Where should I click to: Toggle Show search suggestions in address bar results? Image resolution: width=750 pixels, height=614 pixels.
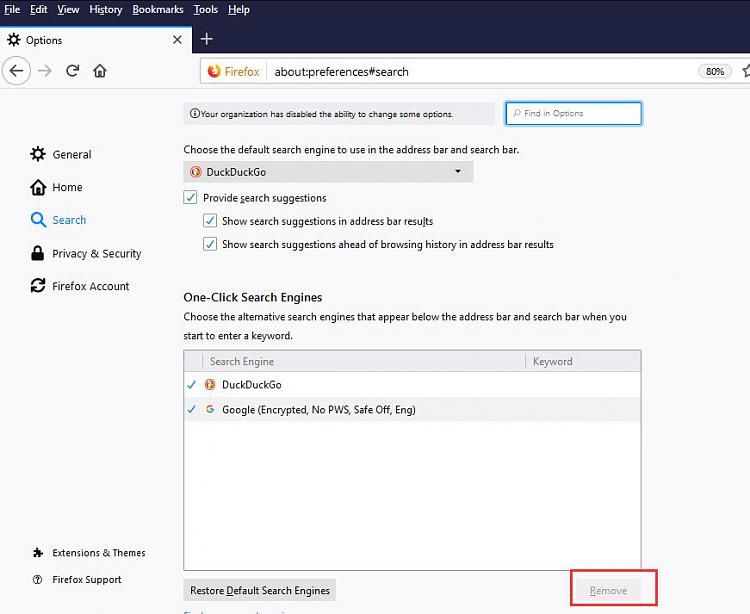[210, 221]
